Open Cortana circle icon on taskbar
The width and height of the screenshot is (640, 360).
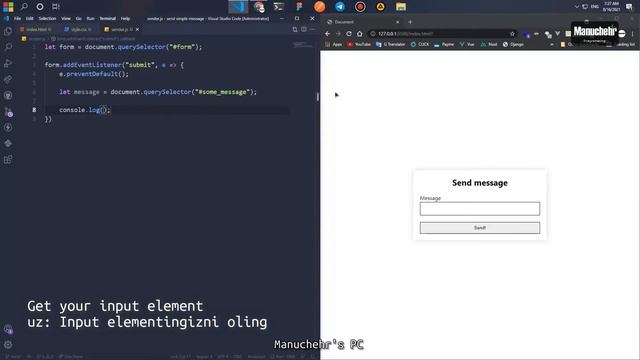click(x=40, y=7)
